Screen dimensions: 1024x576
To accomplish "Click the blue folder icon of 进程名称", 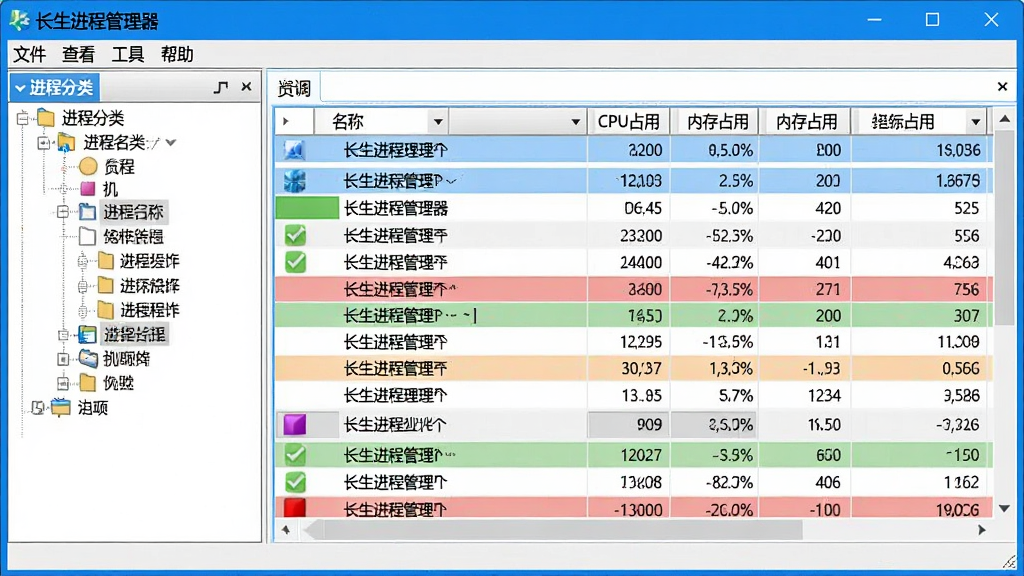I will point(88,212).
